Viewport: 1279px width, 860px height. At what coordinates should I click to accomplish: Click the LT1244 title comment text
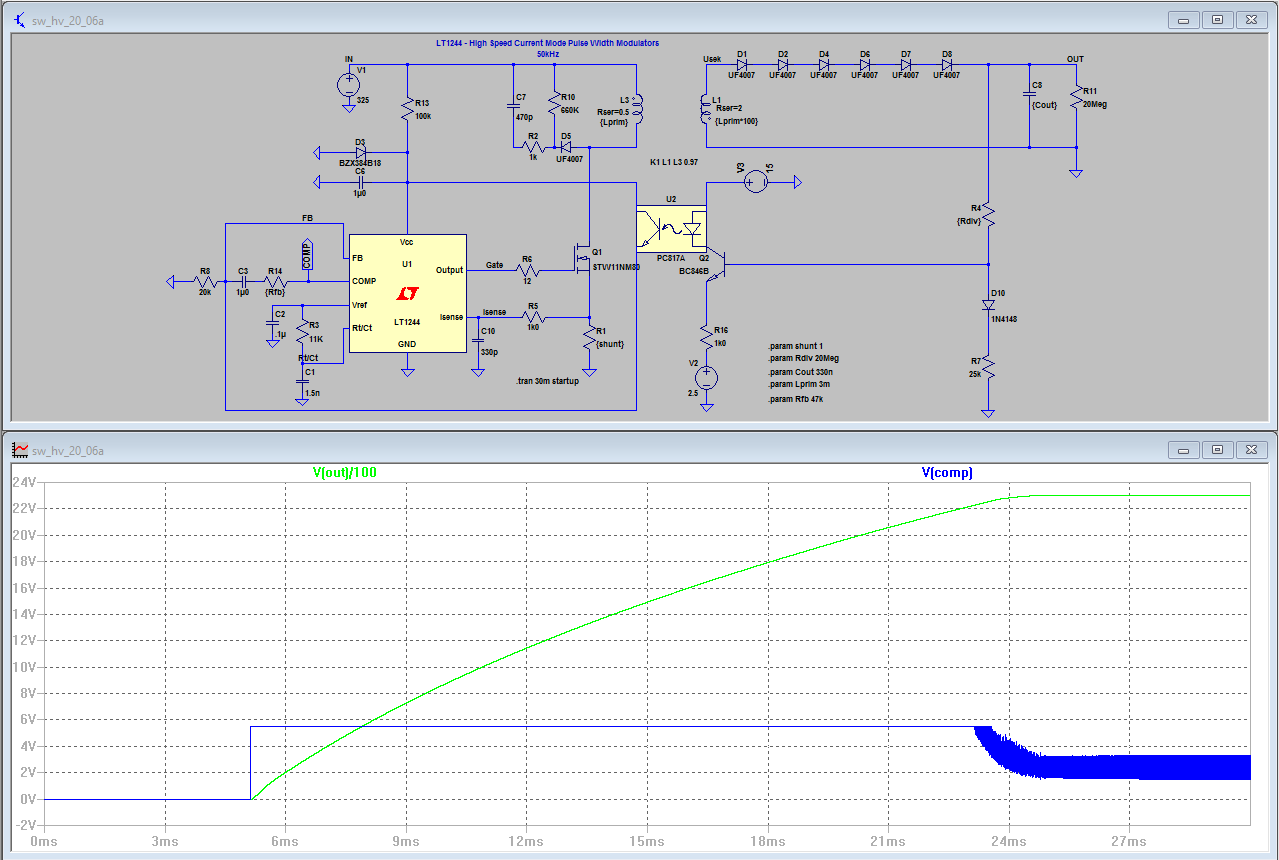tap(547, 43)
